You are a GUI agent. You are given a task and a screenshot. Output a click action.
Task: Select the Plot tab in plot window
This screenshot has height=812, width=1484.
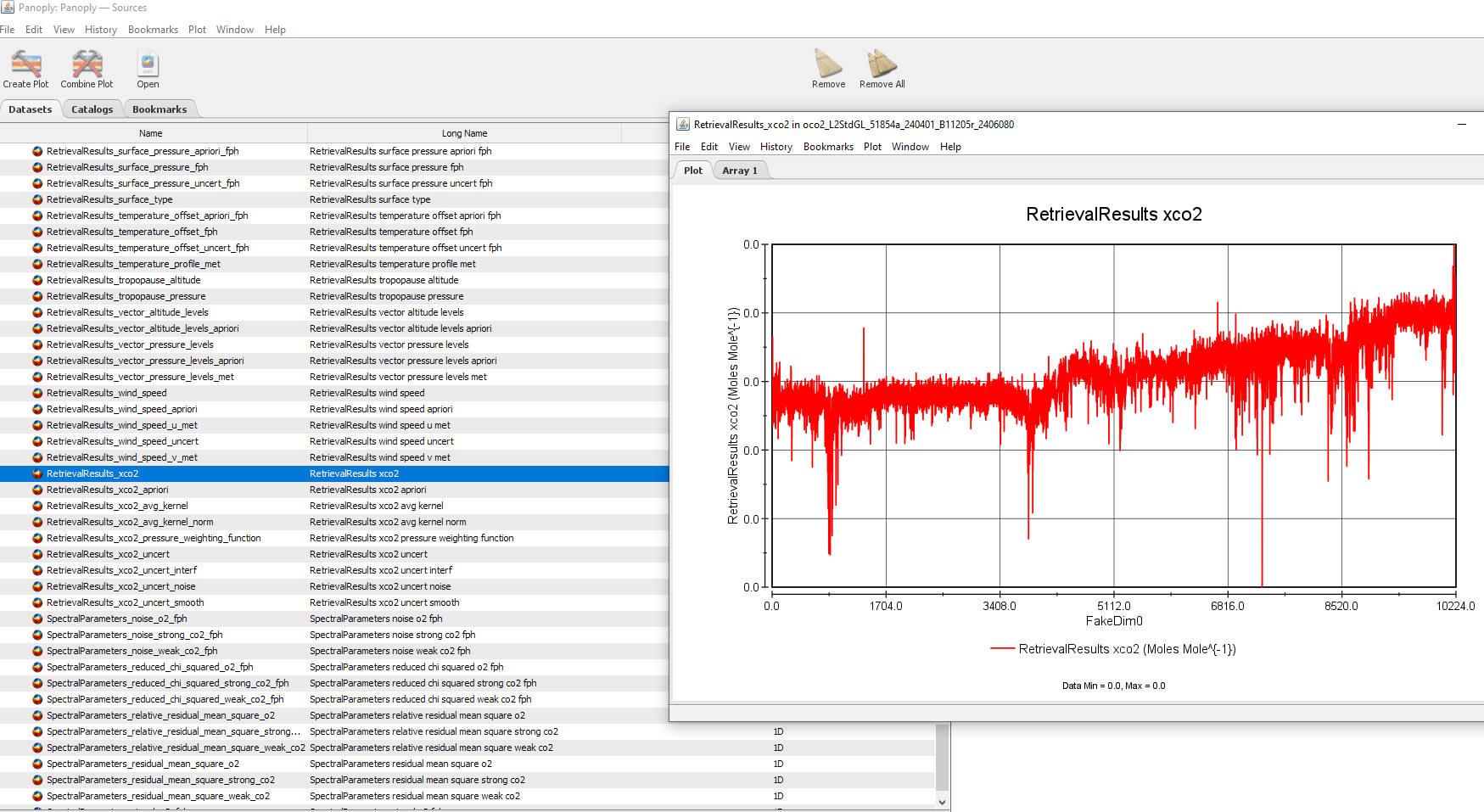click(693, 171)
